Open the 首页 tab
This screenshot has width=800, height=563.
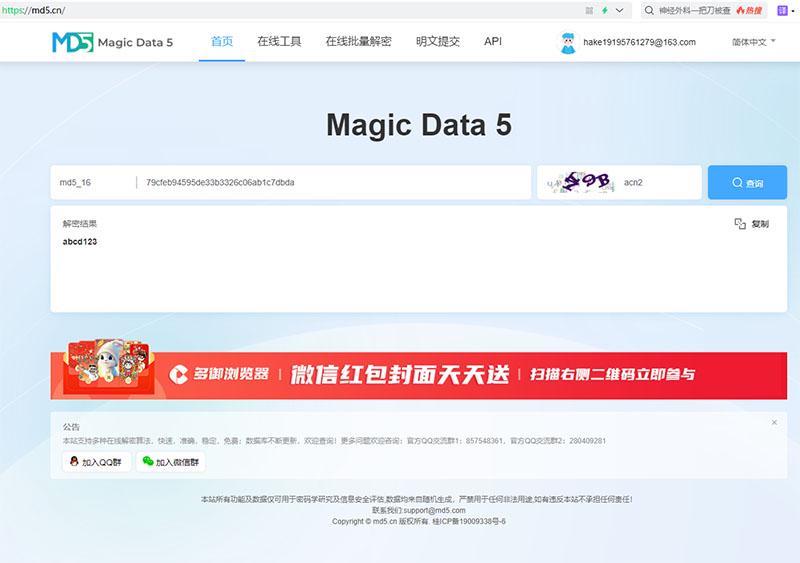pyautogui.click(x=222, y=41)
